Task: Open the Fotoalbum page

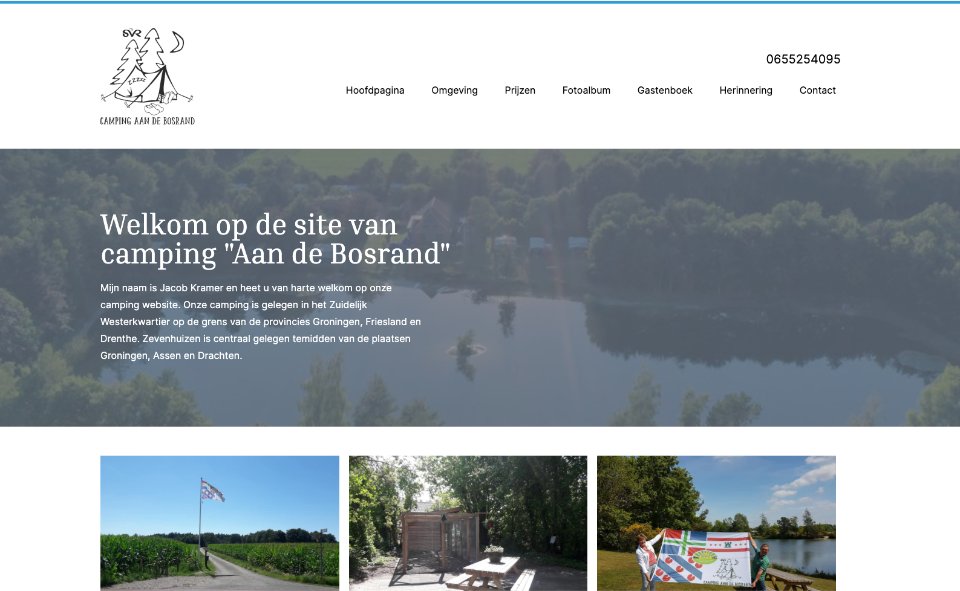Action: click(x=586, y=90)
